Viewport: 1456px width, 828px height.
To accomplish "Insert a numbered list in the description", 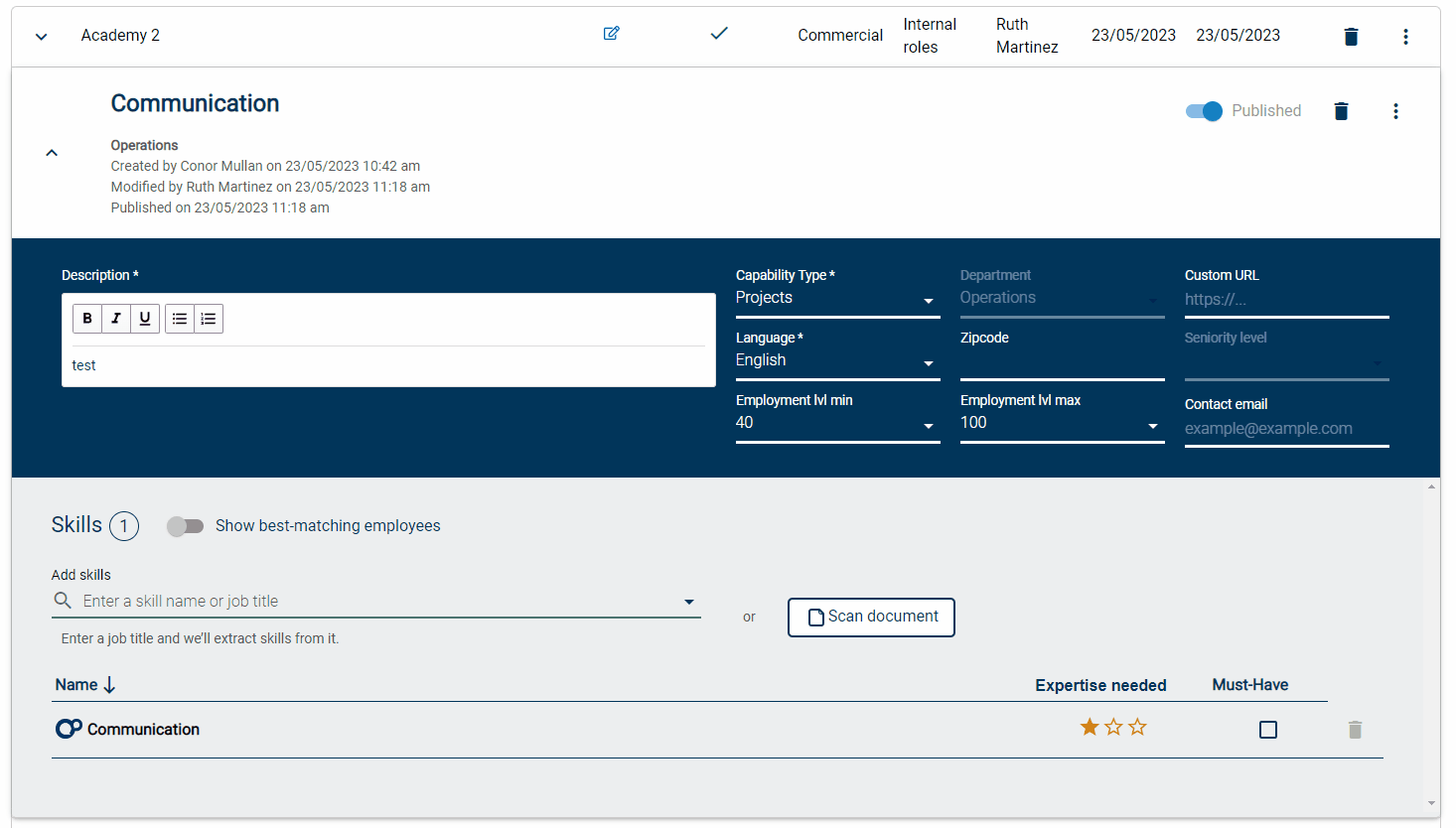I will [208, 318].
